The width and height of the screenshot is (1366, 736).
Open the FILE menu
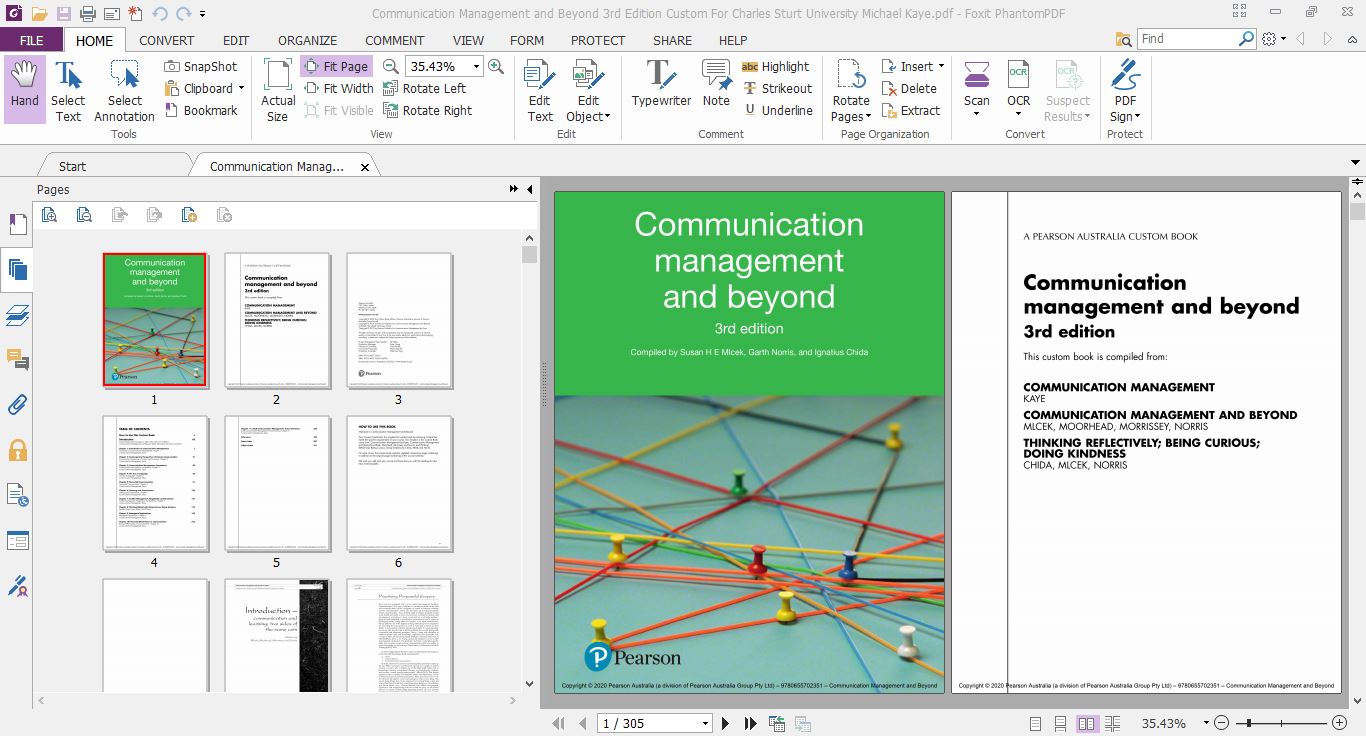click(31, 40)
